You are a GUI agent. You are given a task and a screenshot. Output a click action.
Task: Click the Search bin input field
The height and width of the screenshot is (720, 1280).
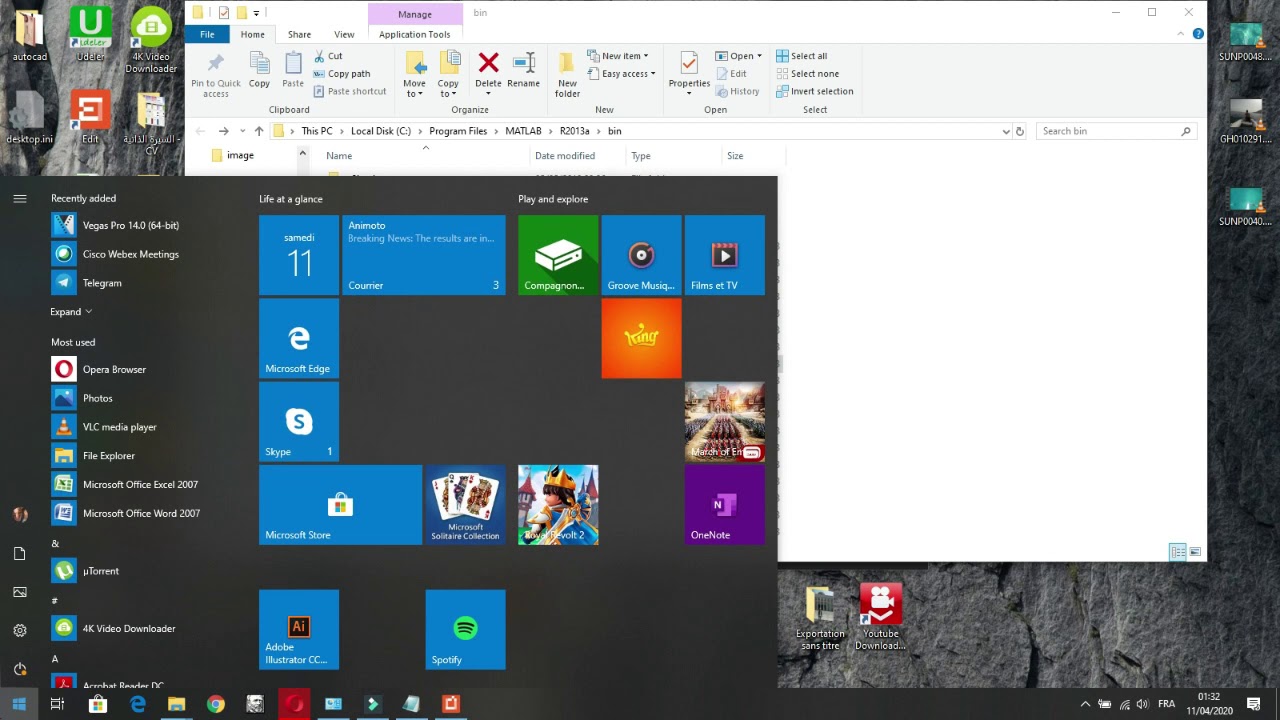click(1110, 131)
